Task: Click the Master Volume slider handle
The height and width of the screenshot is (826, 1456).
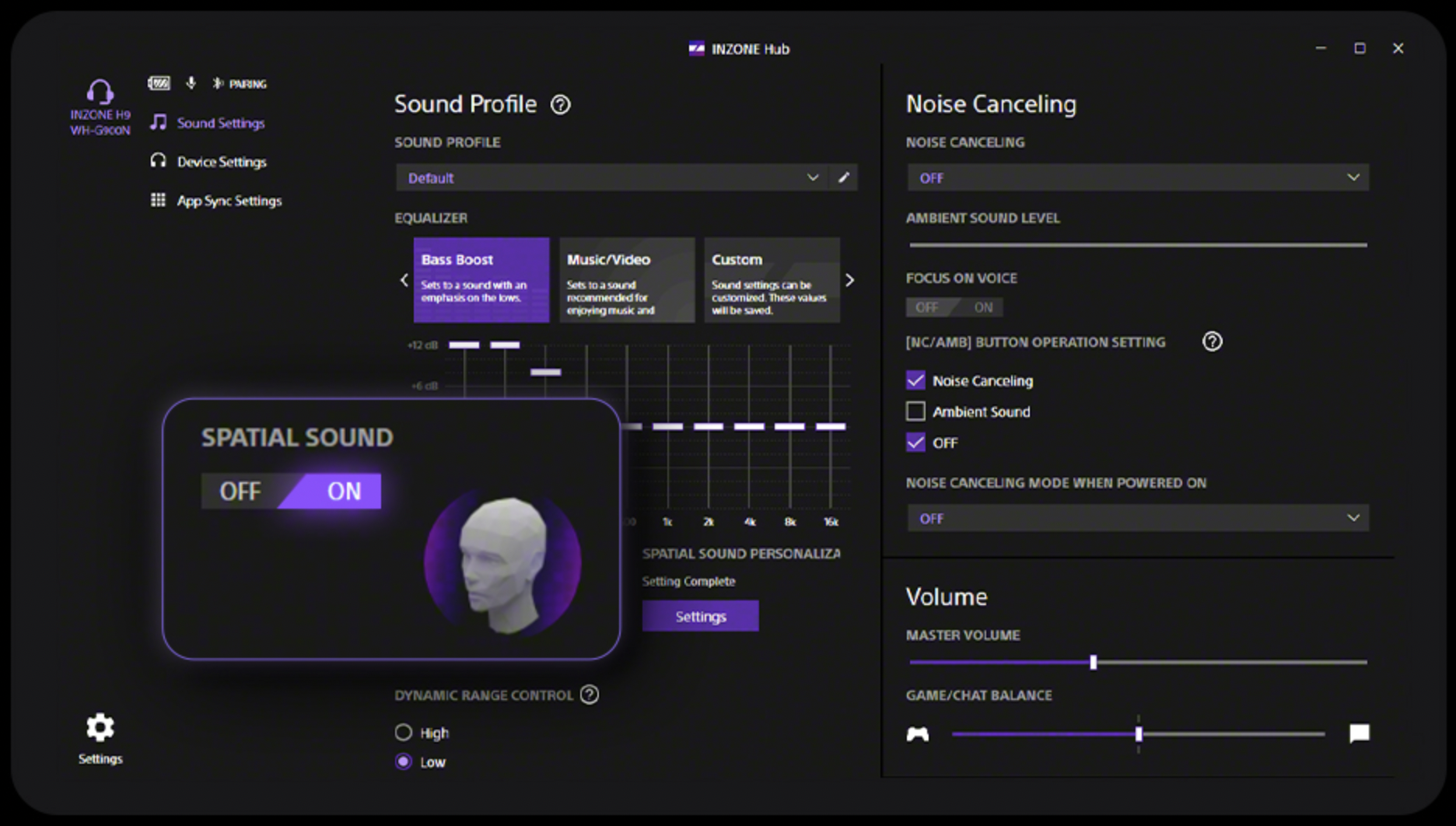Action: click(x=1093, y=662)
